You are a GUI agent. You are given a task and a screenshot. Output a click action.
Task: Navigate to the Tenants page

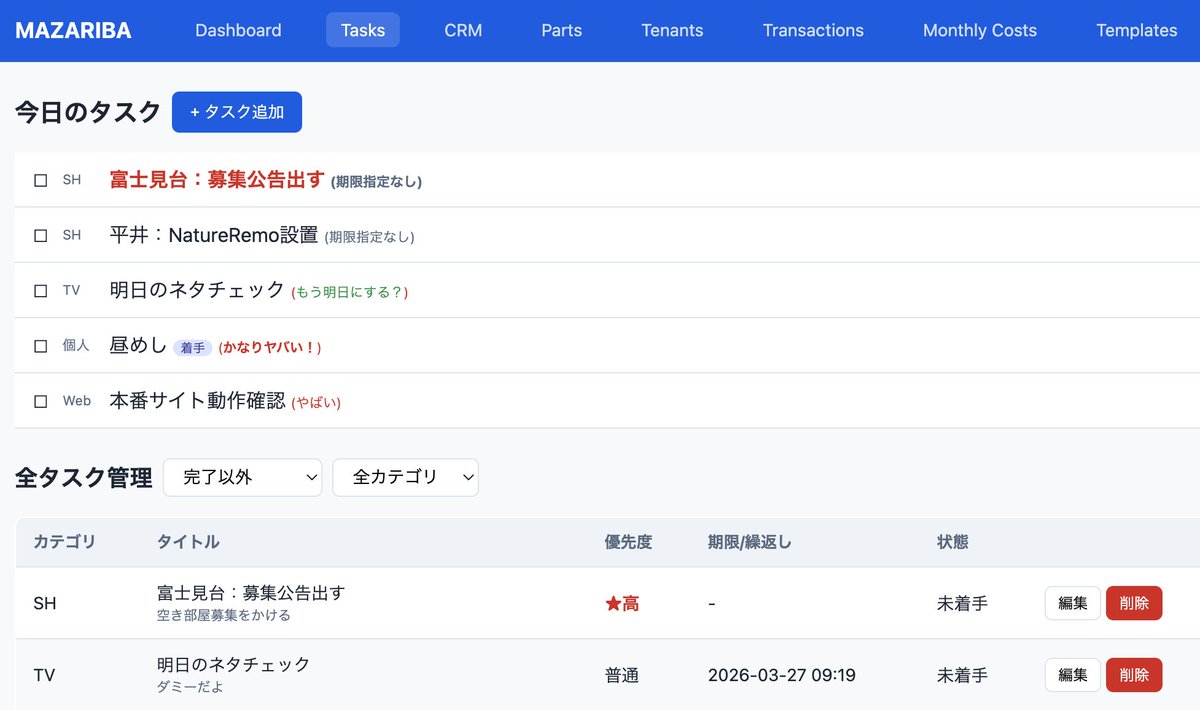click(x=671, y=30)
